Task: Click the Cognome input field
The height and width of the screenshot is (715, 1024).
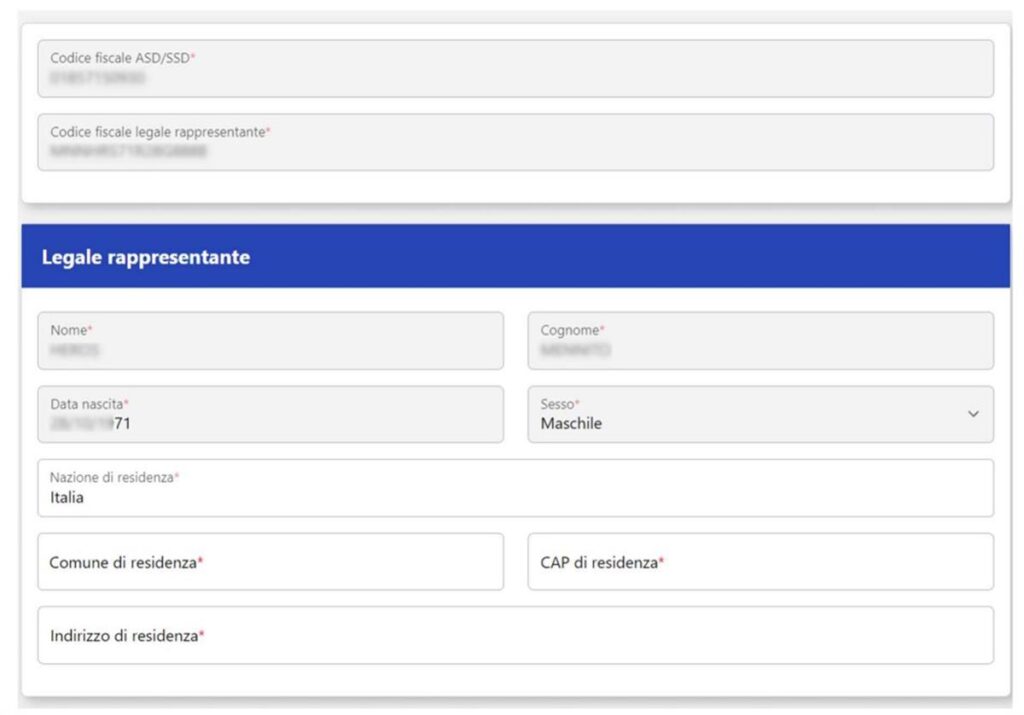Action: [x=760, y=341]
